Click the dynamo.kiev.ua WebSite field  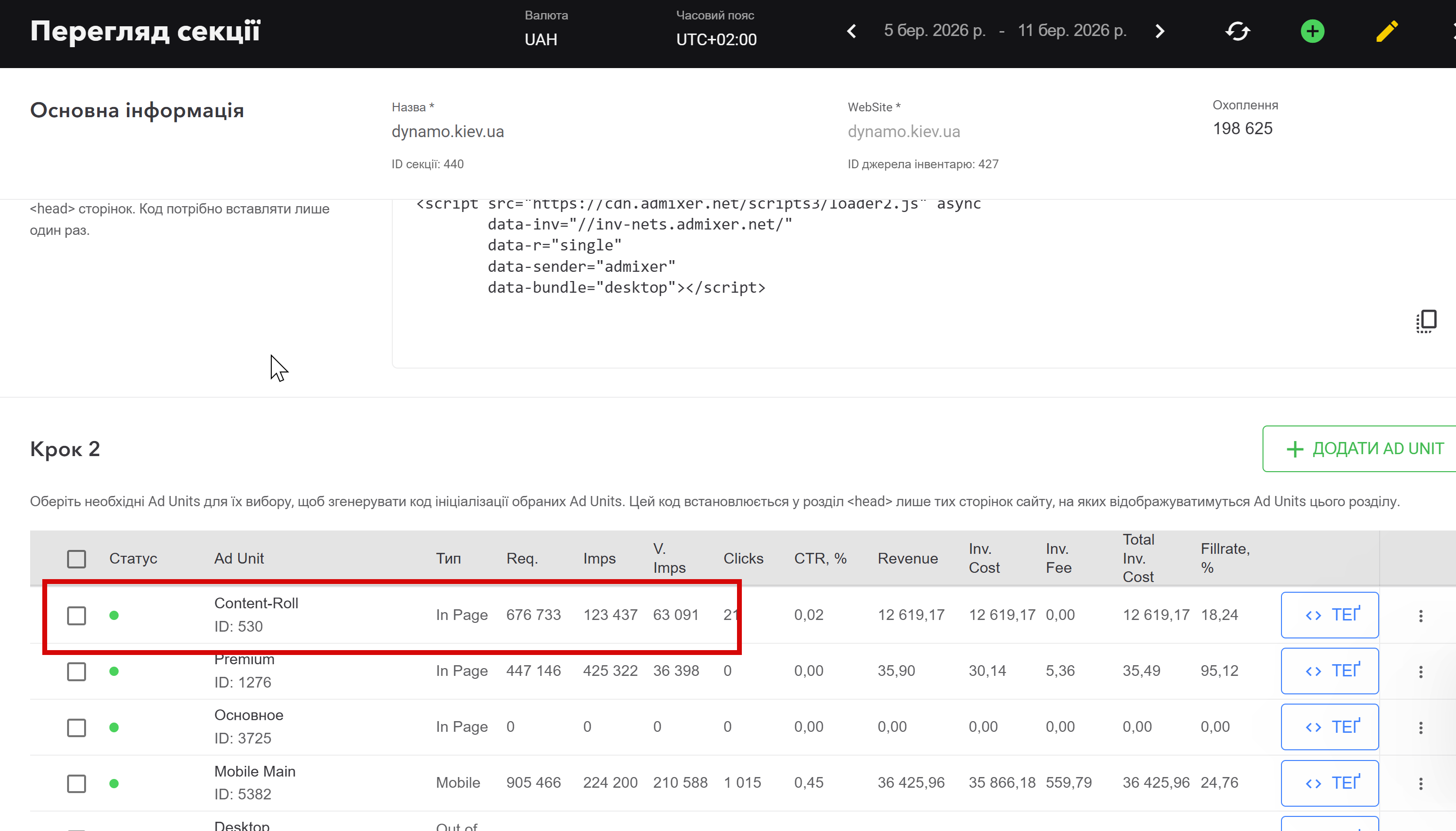[904, 132]
